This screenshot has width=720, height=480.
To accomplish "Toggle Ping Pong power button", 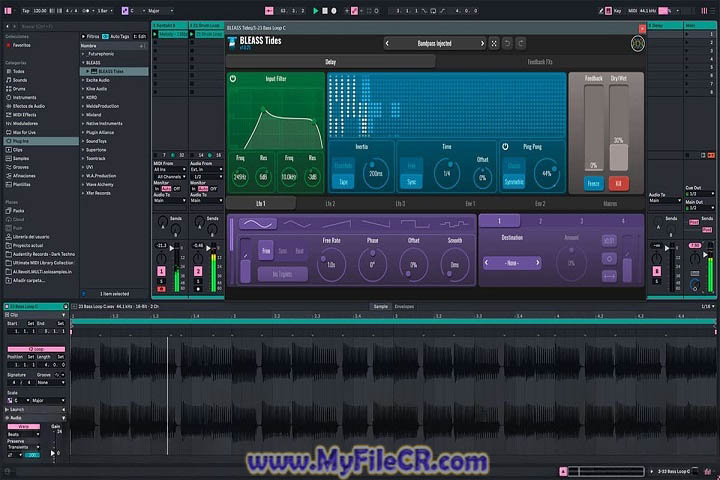I will [x=505, y=147].
